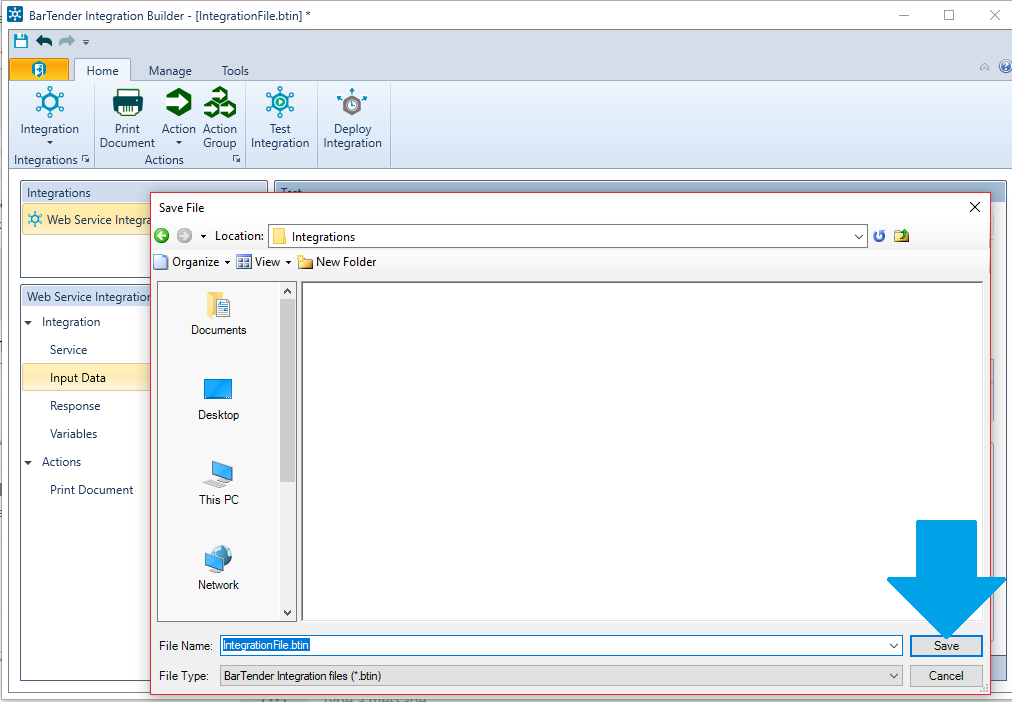Image resolution: width=1012 pixels, height=702 pixels.
Task: Open Network in the places bar
Action: 219,568
